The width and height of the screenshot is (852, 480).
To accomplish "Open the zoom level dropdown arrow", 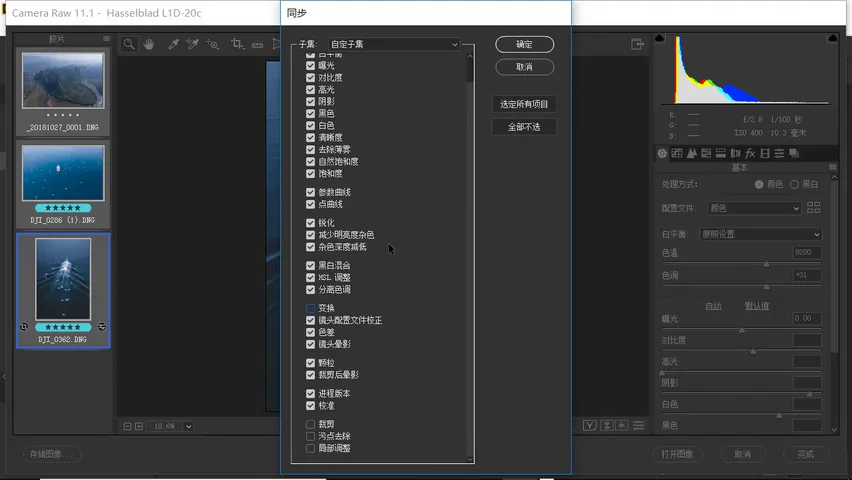I will [x=189, y=426].
